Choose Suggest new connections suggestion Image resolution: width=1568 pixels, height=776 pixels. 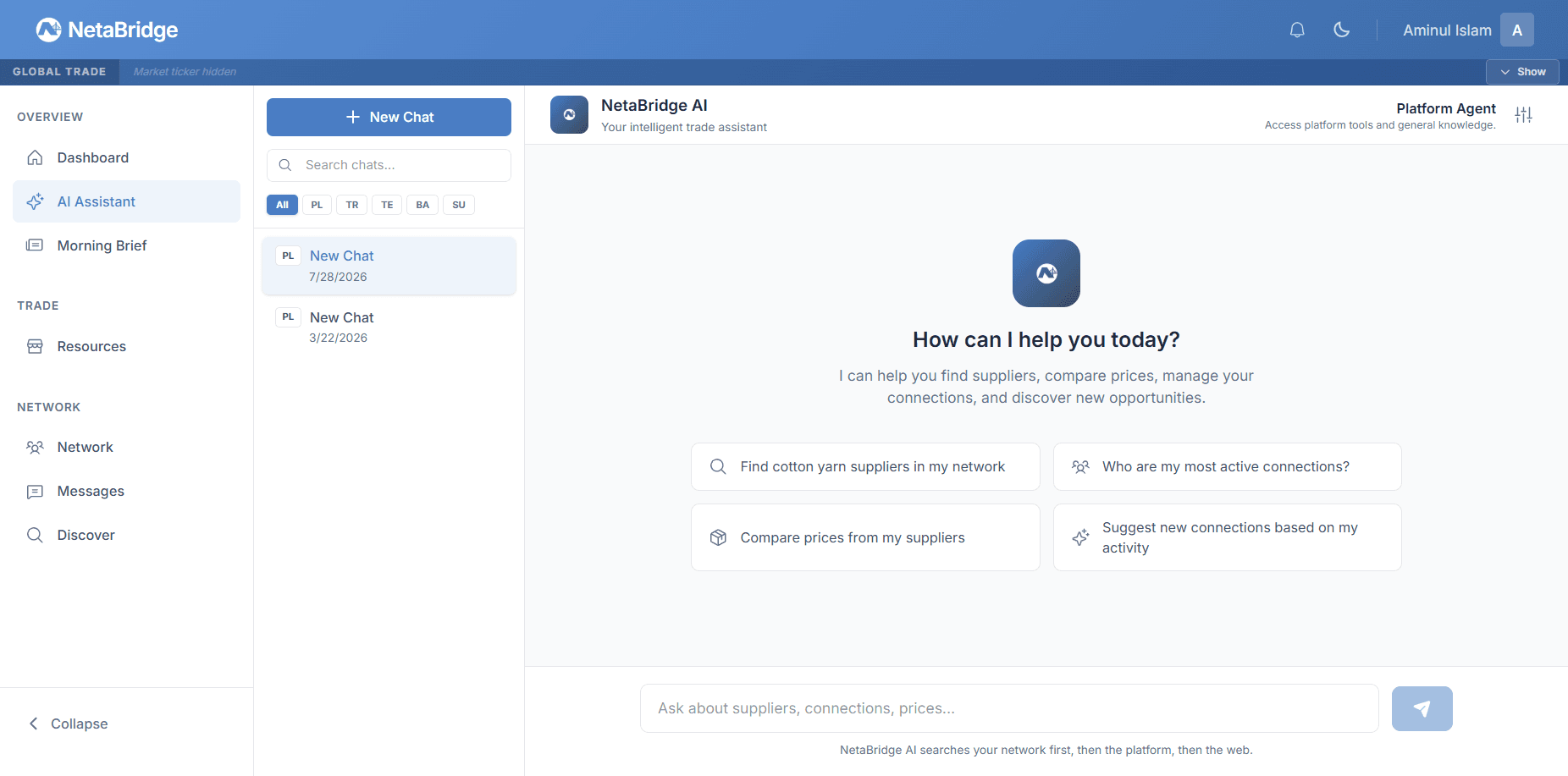click(1228, 537)
